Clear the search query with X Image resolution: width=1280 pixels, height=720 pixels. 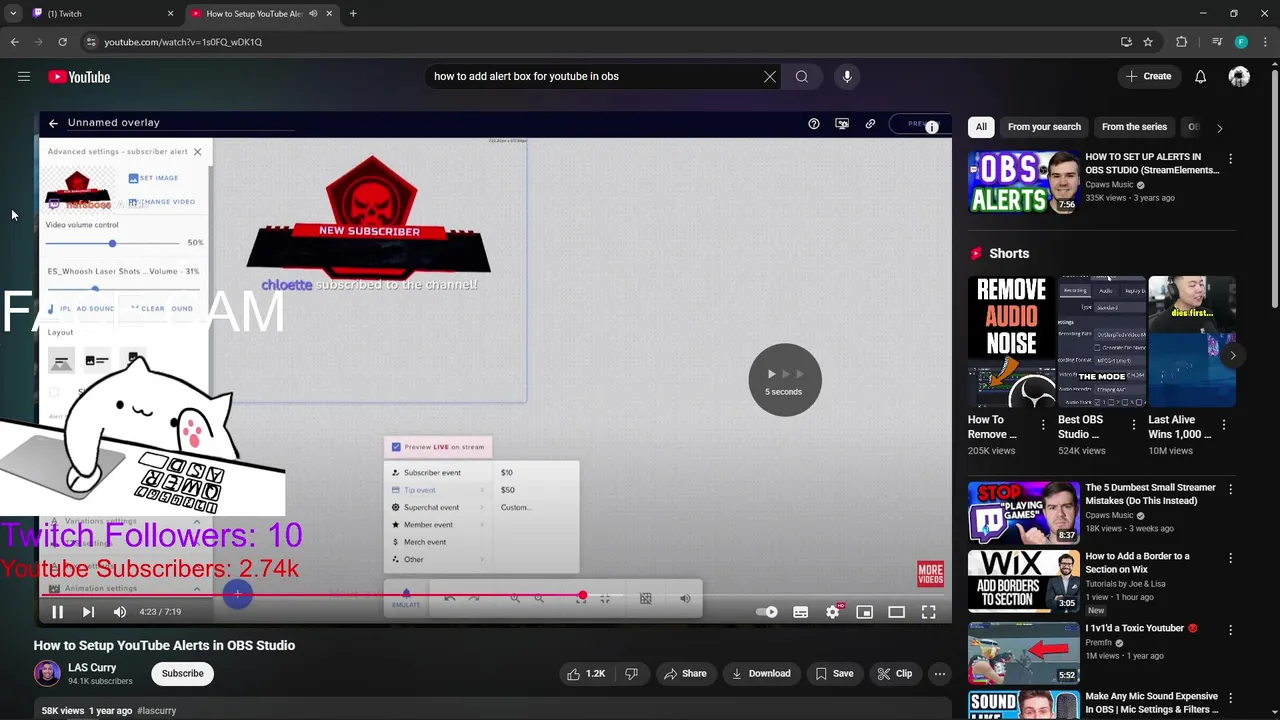click(x=770, y=76)
